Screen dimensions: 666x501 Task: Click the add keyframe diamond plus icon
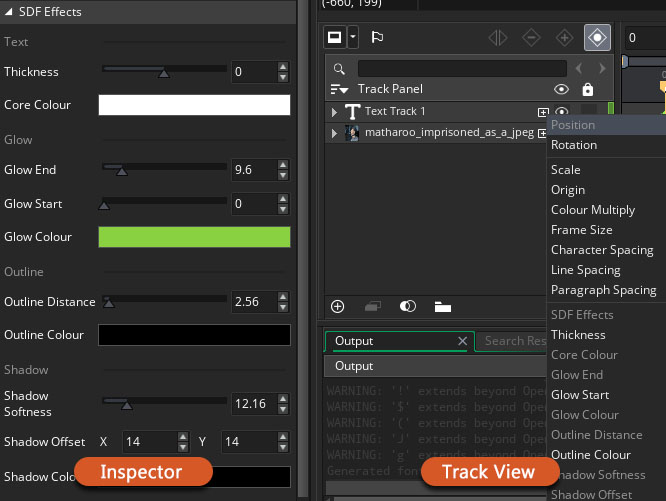564,38
